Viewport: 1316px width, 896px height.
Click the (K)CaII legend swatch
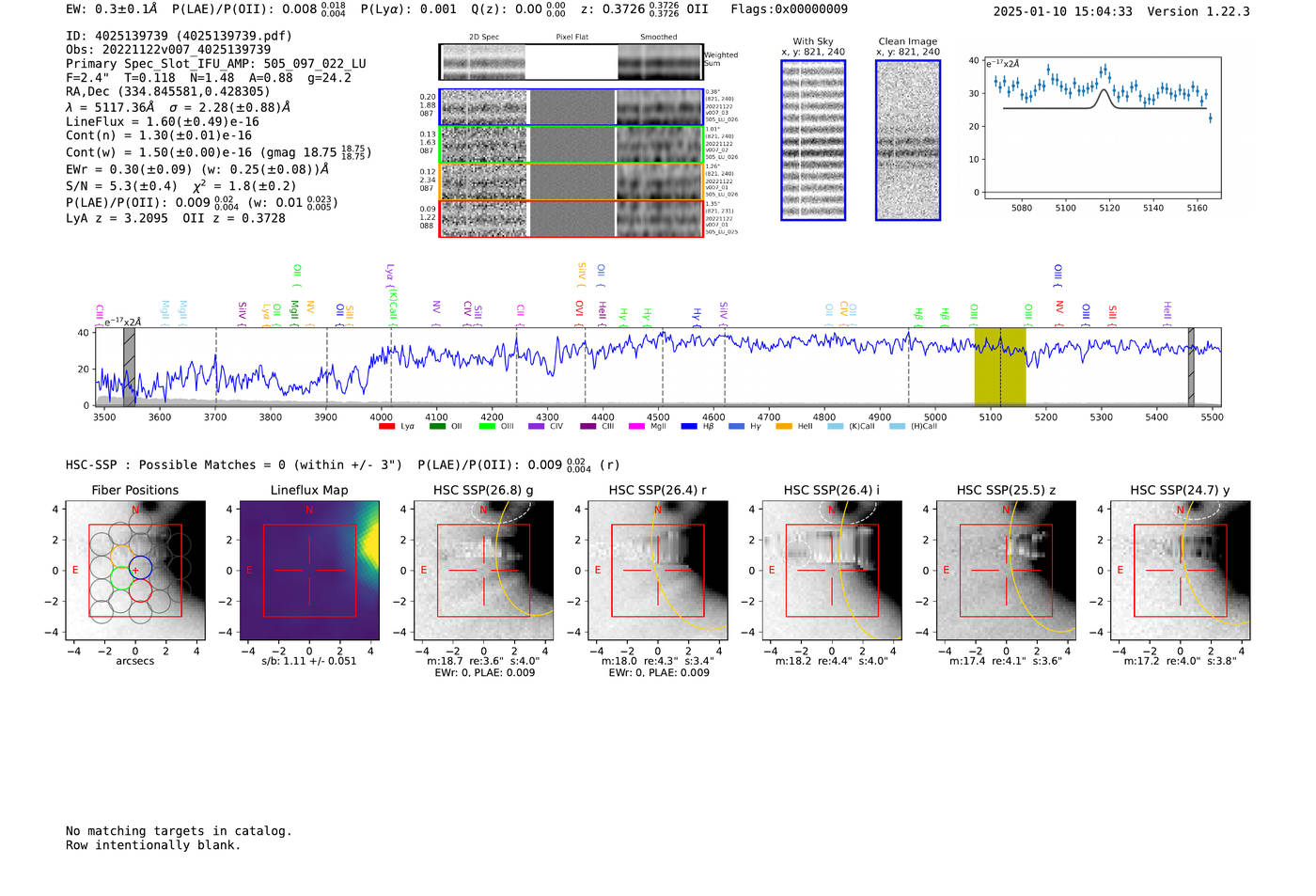click(x=835, y=427)
